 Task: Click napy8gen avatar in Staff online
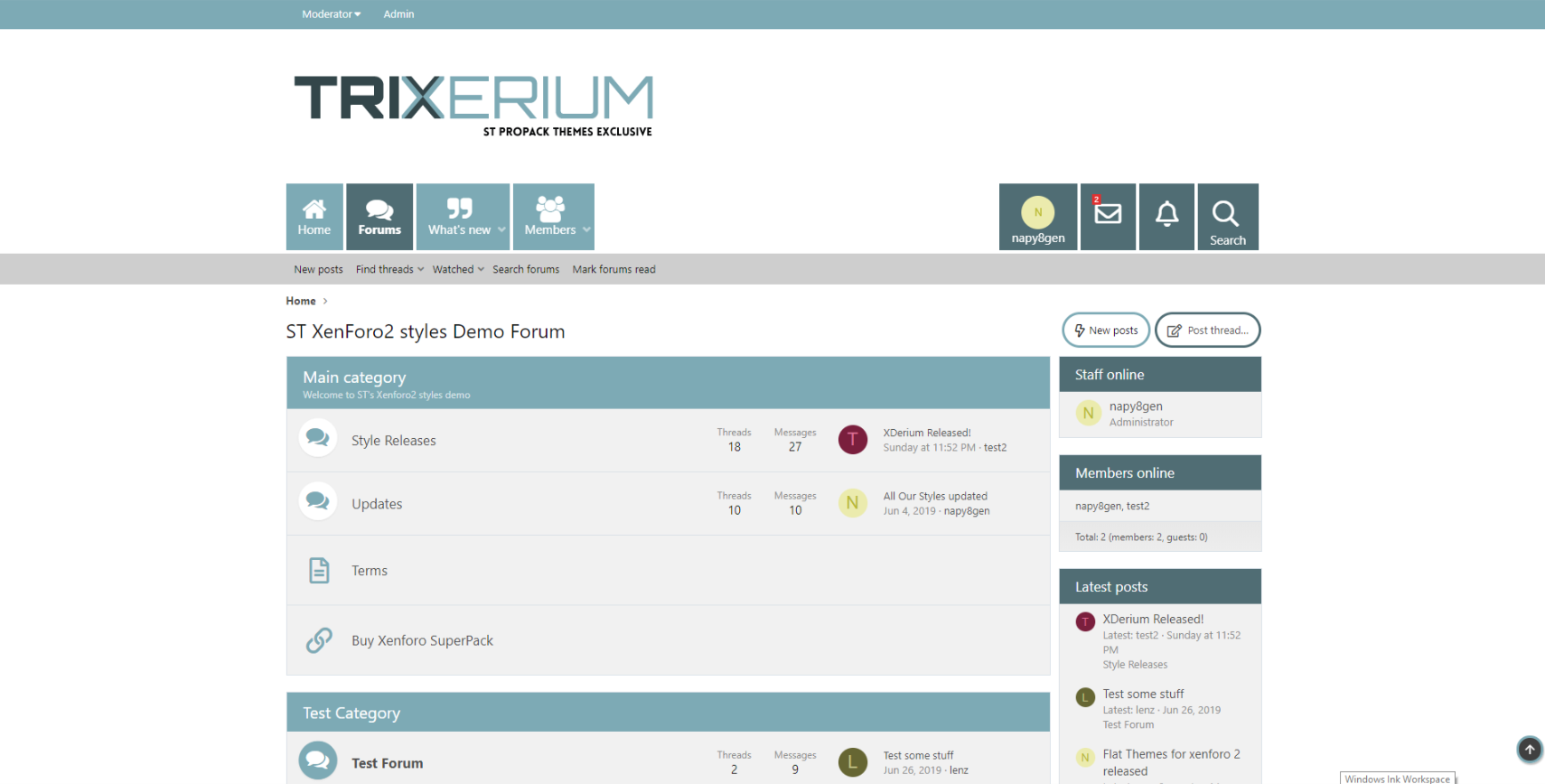click(1088, 413)
